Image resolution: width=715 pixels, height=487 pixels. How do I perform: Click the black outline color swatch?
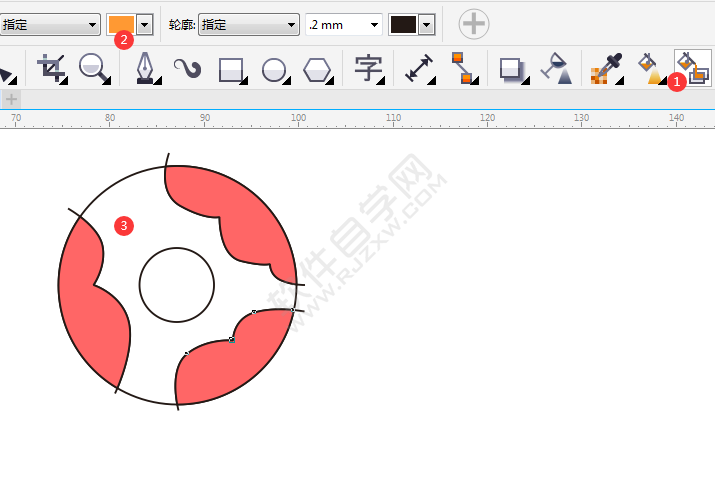click(403, 24)
